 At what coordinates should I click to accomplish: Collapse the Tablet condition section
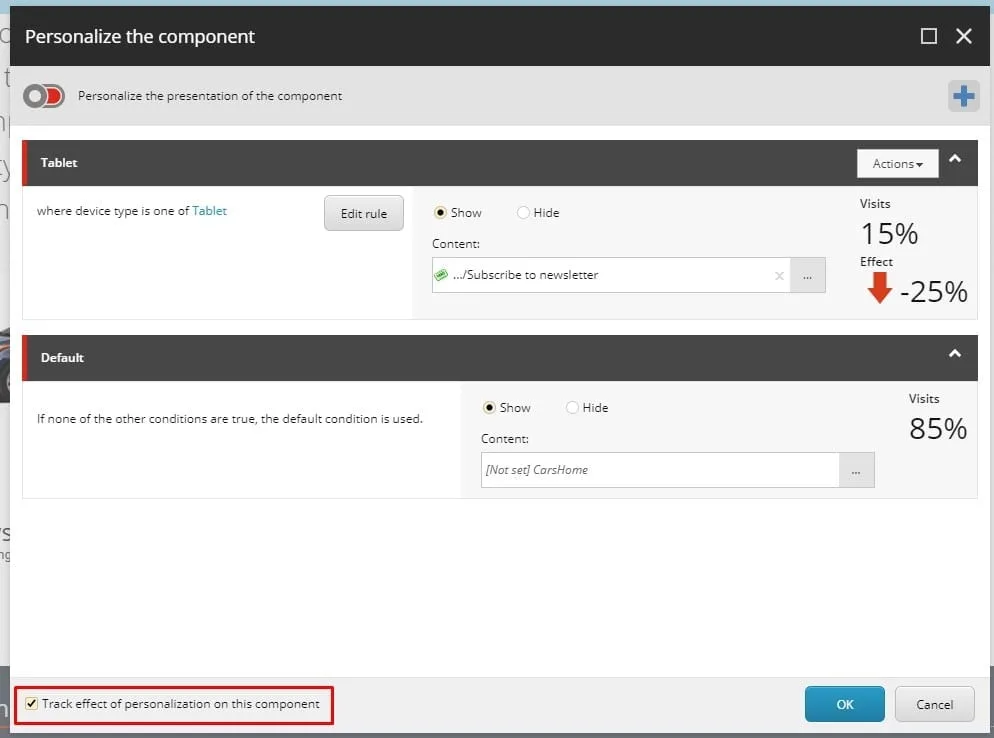tap(955, 157)
